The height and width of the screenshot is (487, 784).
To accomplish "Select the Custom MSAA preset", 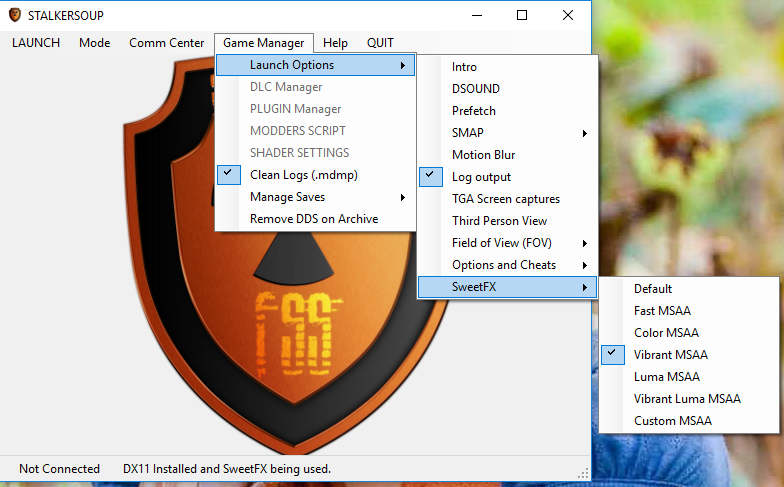I will [689, 421].
